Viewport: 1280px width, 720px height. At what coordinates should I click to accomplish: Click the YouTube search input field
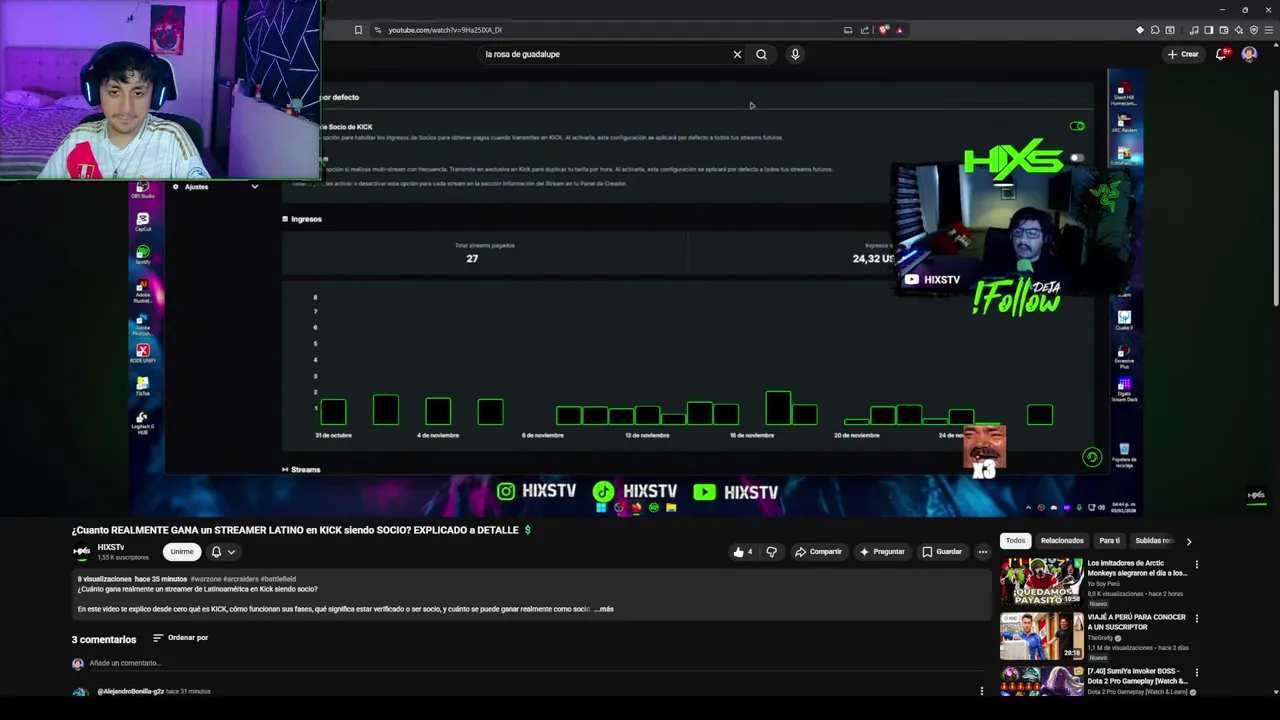click(x=605, y=54)
